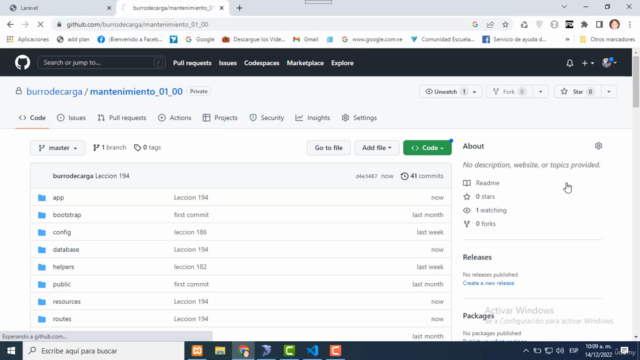Viewport: 640px width, 360px height.
Task: Open Marketplace in the top nav
Action: [x=305, y=63]
